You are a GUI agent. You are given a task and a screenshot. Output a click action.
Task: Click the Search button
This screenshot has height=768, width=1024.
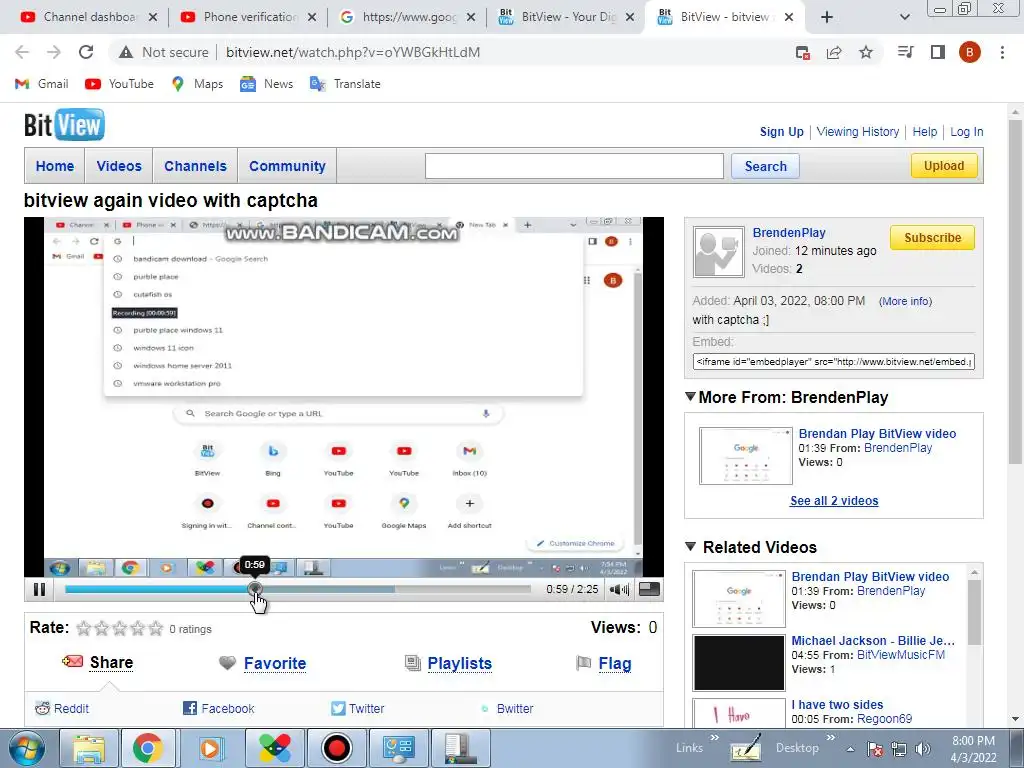(765, 166)
